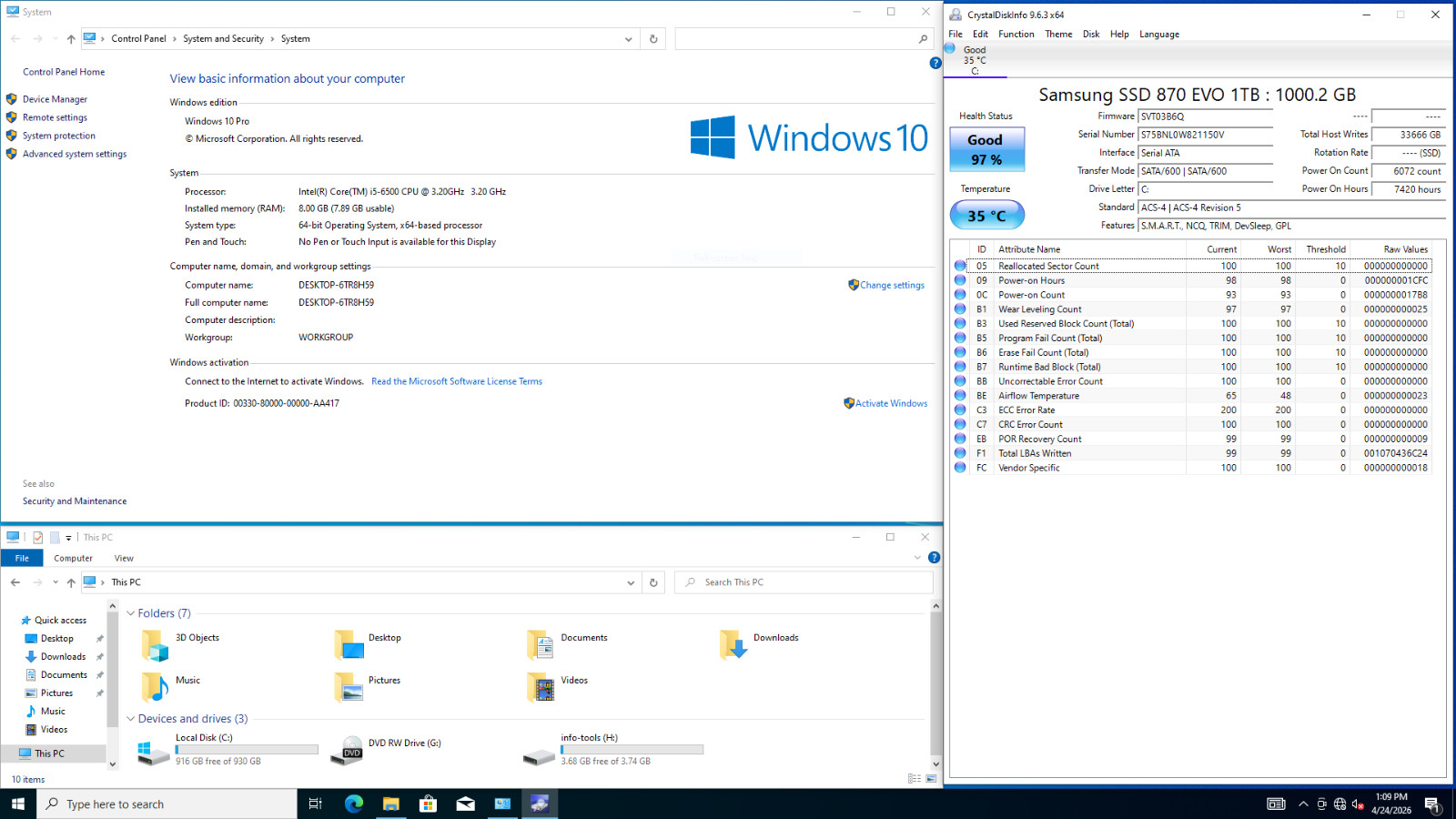Go up one level in Control Panel

(71, 39)
